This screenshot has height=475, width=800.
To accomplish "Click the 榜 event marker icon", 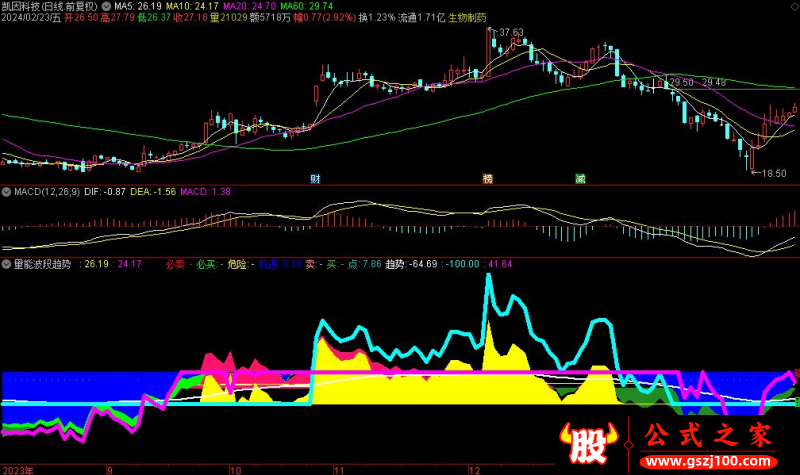I will 488,179.
